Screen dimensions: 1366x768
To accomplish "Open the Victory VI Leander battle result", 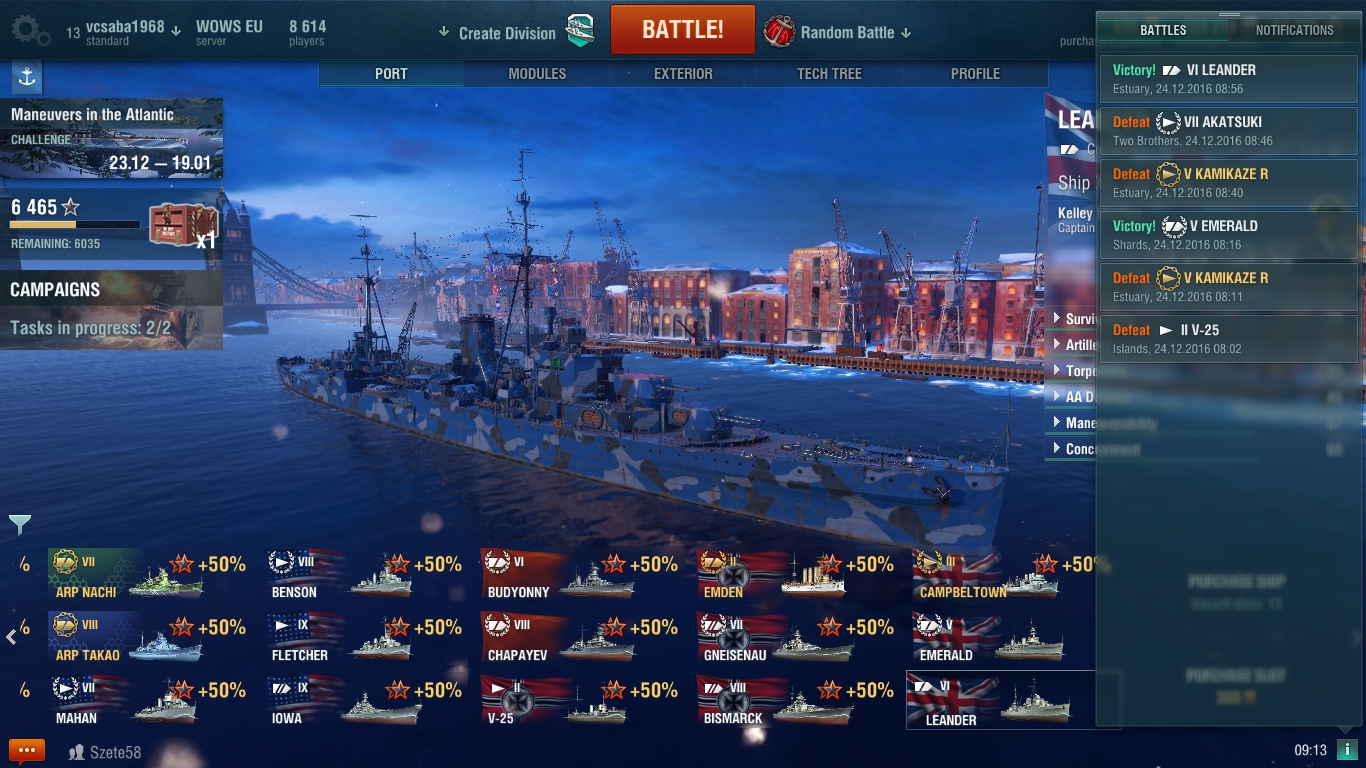I will (x=1229, y=79).
